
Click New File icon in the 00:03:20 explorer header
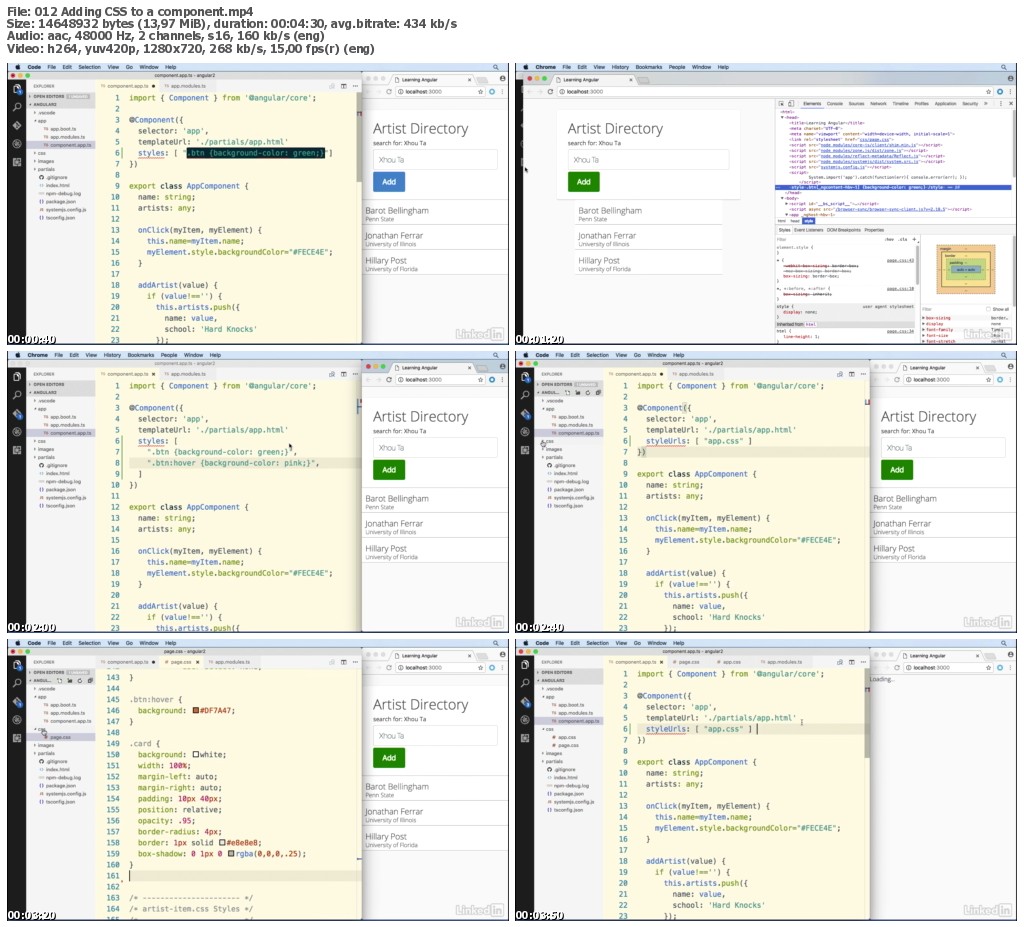click(59, 680)
